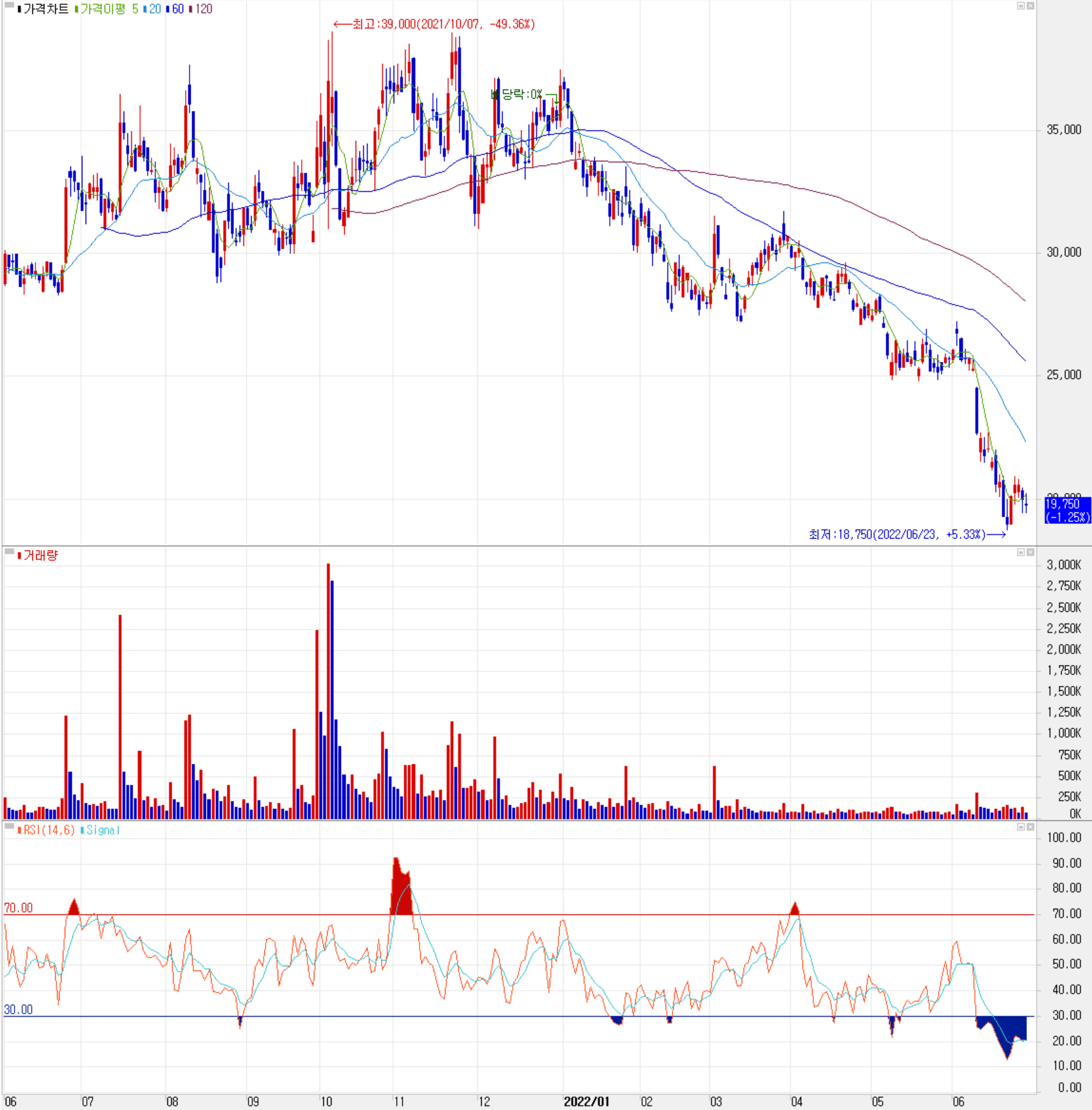The width and height of the screenshot is (1092, 1110).
Task: Click the tallest volume bar in October
Action: pos(328,691)
